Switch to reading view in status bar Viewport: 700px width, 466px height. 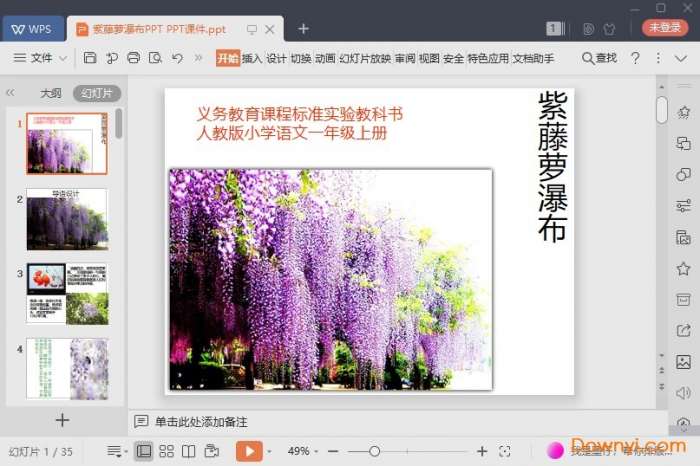pos(188,451)
